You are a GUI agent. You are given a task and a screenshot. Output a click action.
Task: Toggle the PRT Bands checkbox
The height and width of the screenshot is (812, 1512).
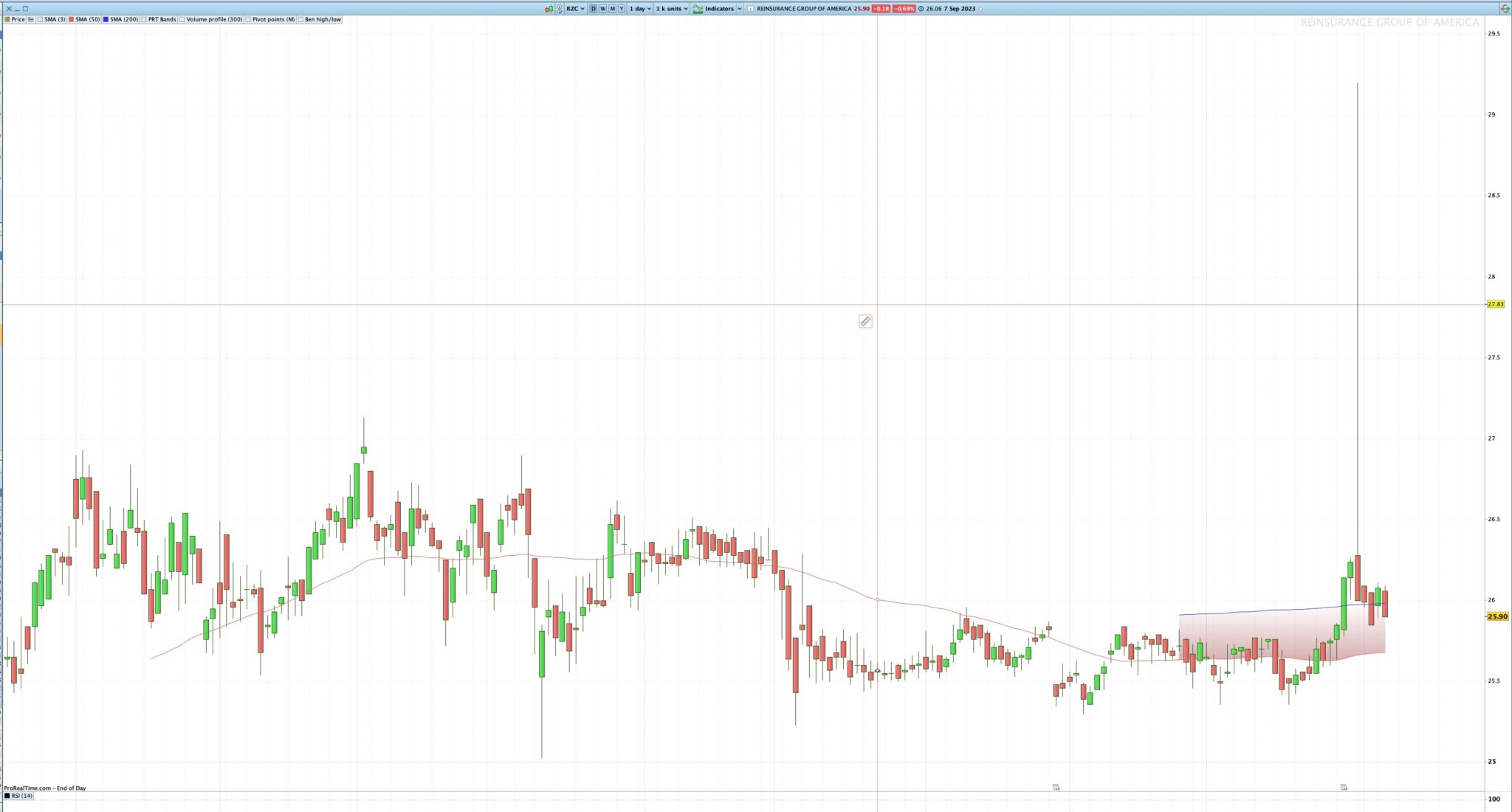[x=145, y=19]
